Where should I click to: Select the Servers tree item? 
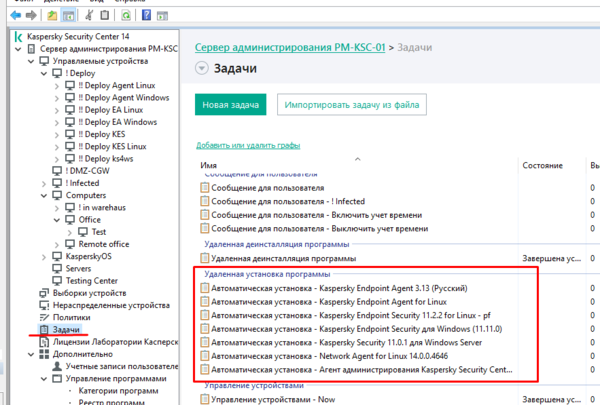click(78, 269)
